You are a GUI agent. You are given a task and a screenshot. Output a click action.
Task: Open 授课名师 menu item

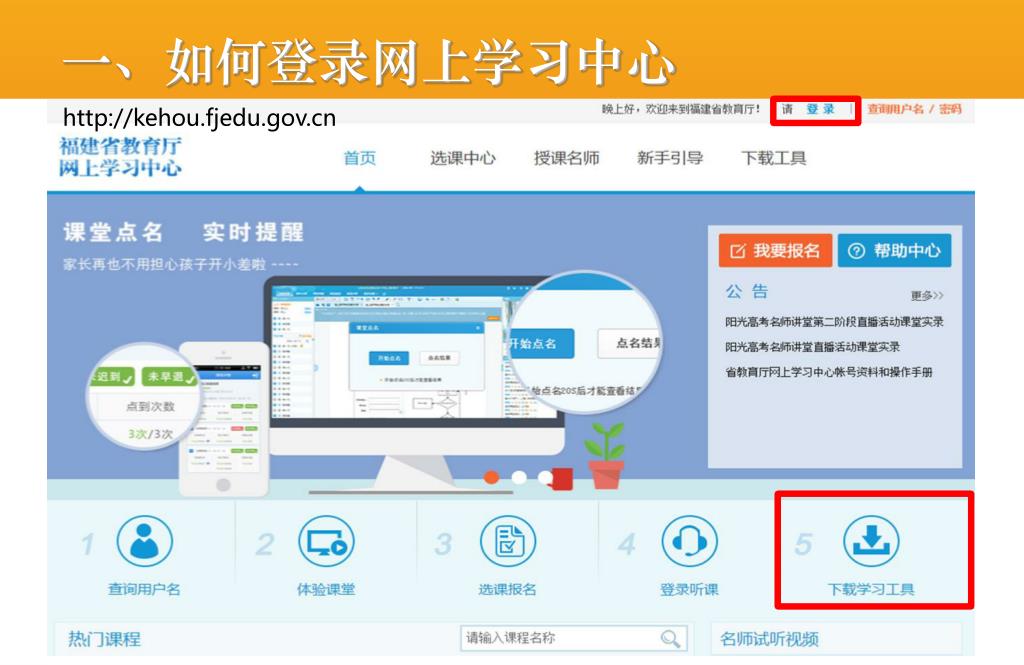566,158
